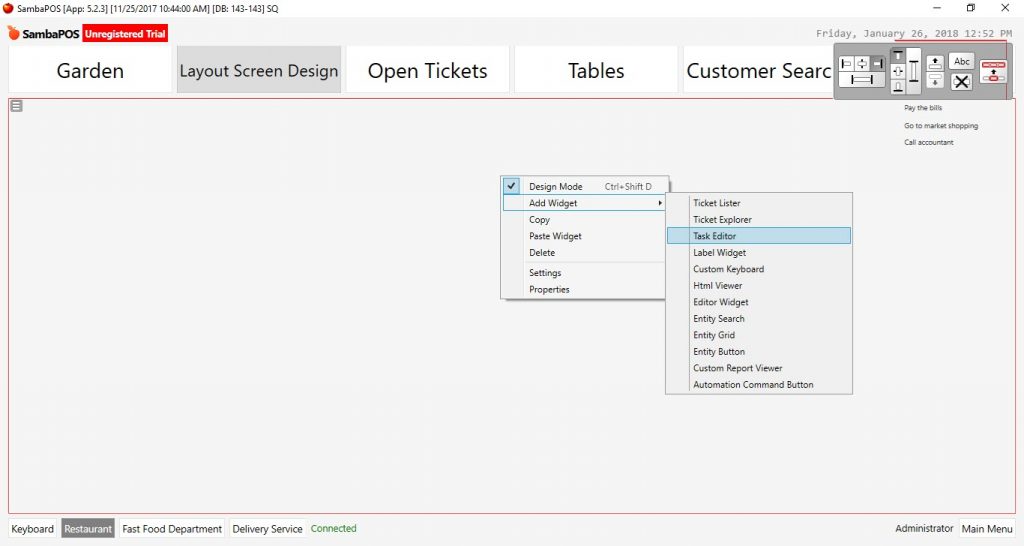Go to the Tables screen
The image size is (1024, 546).
click(596, 70)
